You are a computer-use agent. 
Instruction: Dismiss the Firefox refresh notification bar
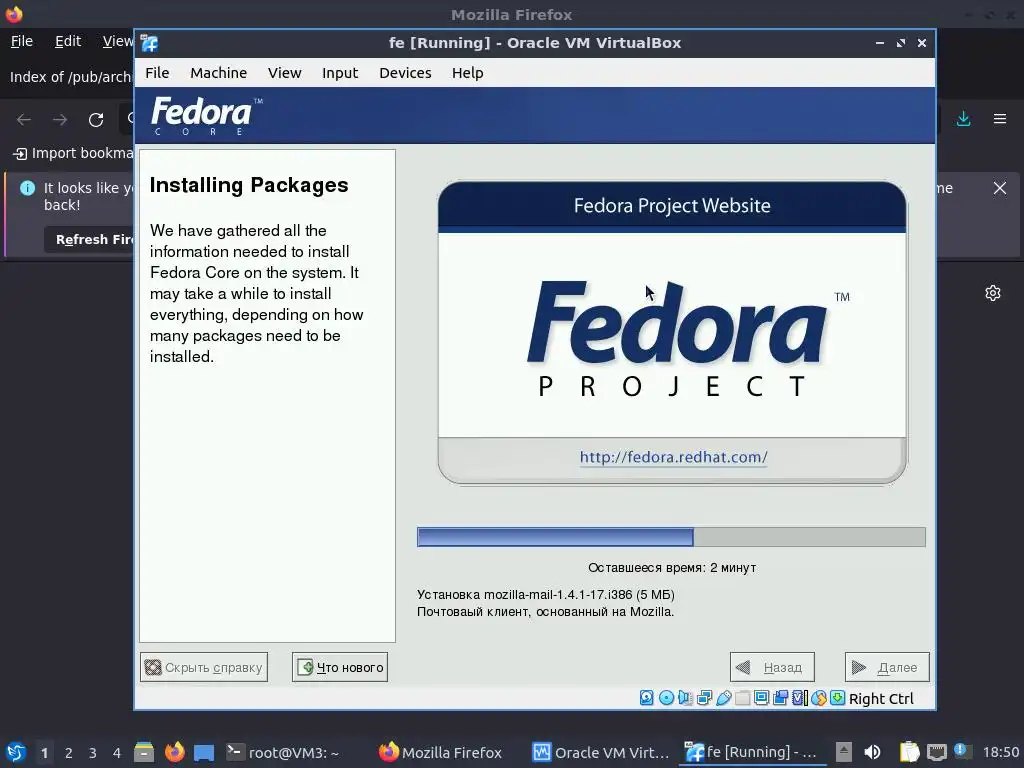tap(1000, 188)
